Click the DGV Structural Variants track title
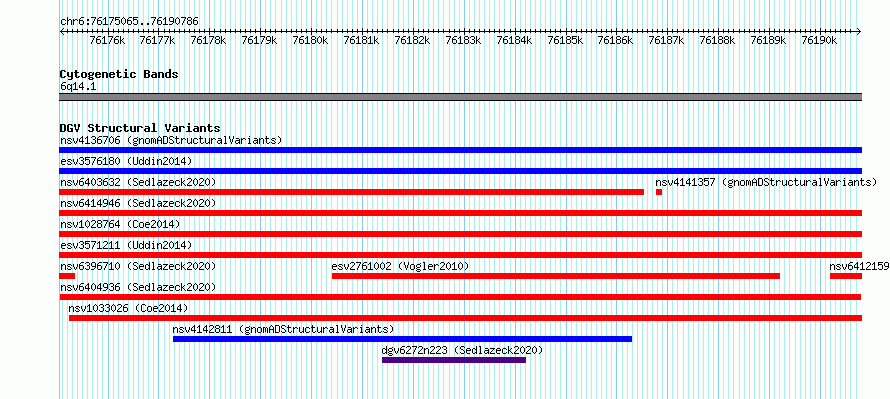The image size is (890, 399). 140,128
